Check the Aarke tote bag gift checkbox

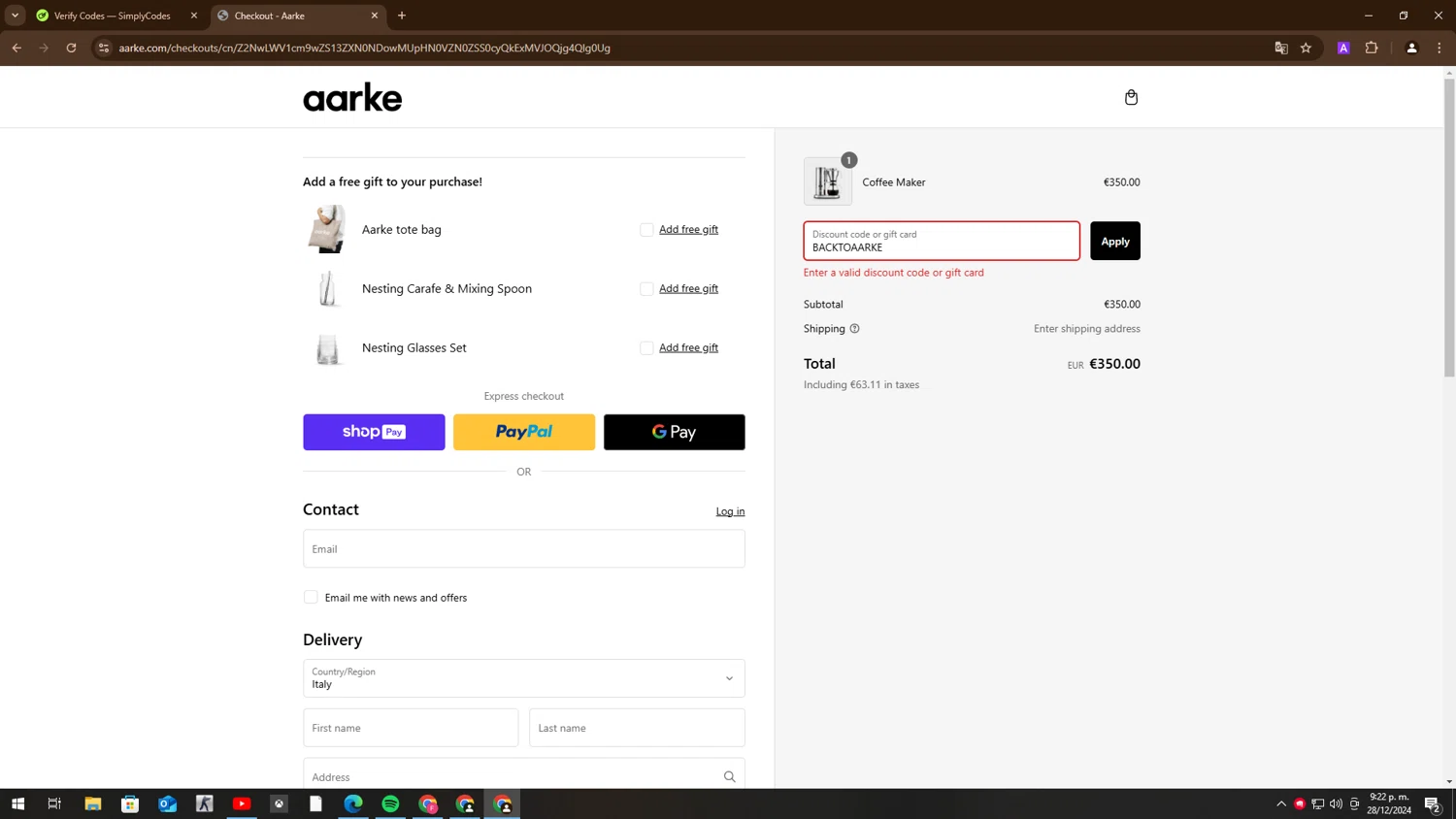coord(646,229)
